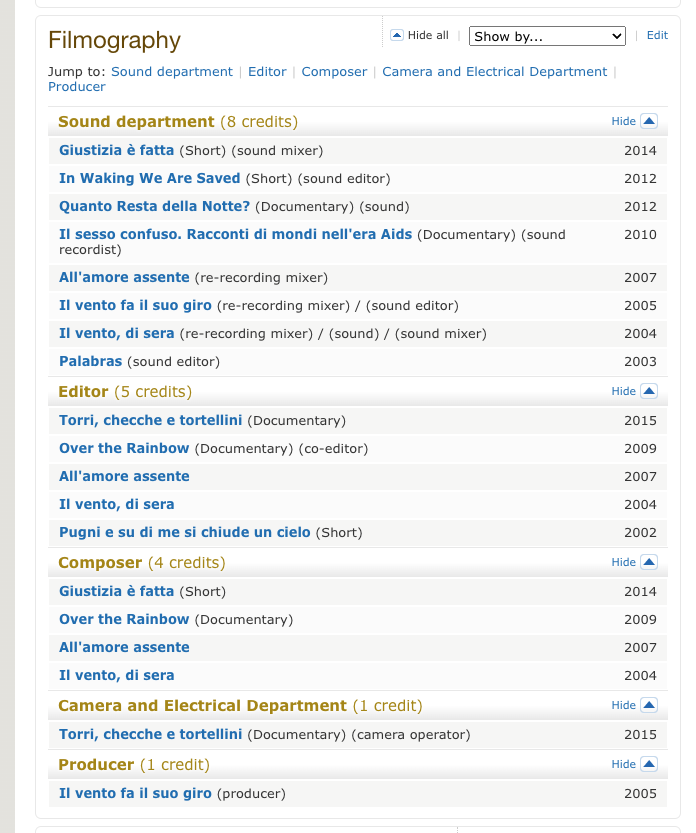Image resolution: width=696 pixels, height=833 pixels.
Task: Click Hide text for Editor section
Action: tap(623, 391)
